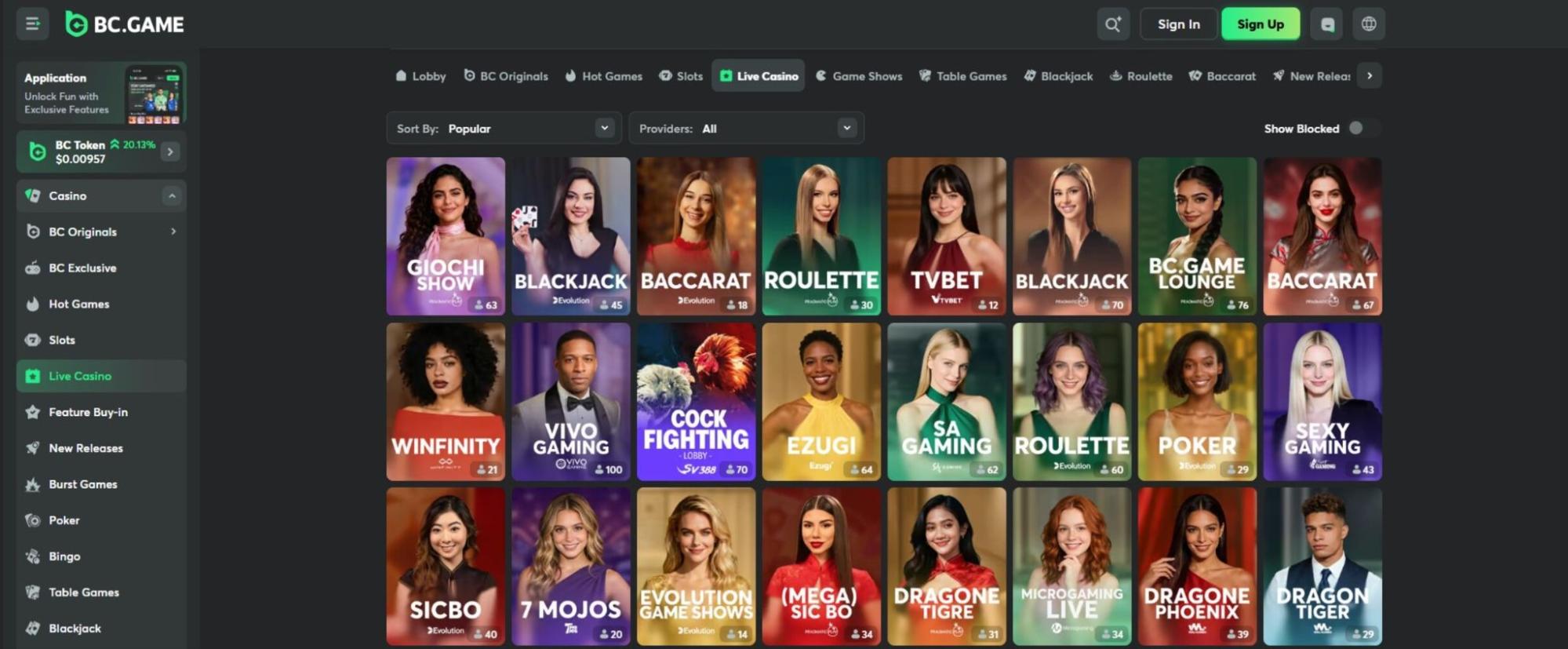Open the Evolution Game Shows card

pyautogui.click(x=697, y=567)
